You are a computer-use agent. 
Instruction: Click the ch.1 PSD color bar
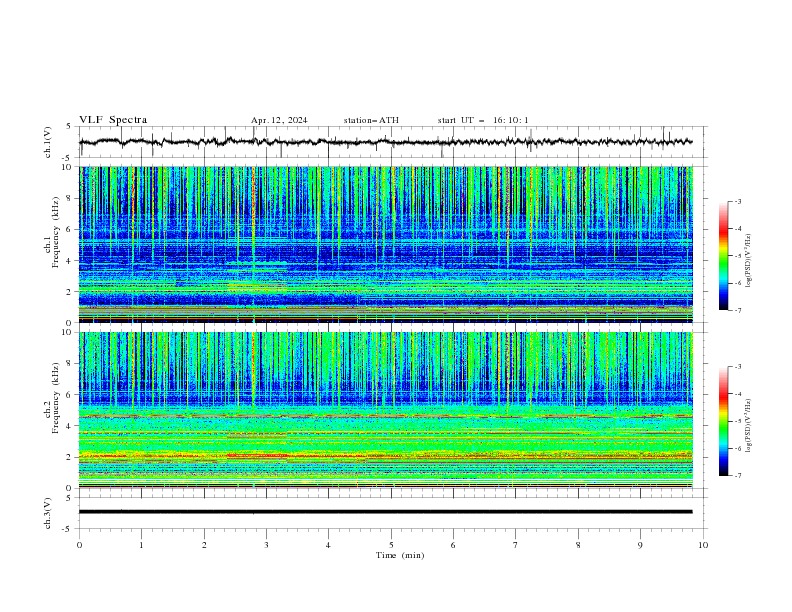tap(723, 256)
